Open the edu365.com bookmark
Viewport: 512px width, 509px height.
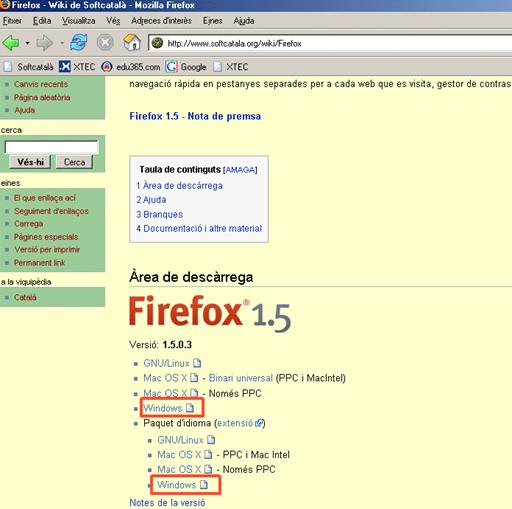pyautogui.click(x=131, y=67)
